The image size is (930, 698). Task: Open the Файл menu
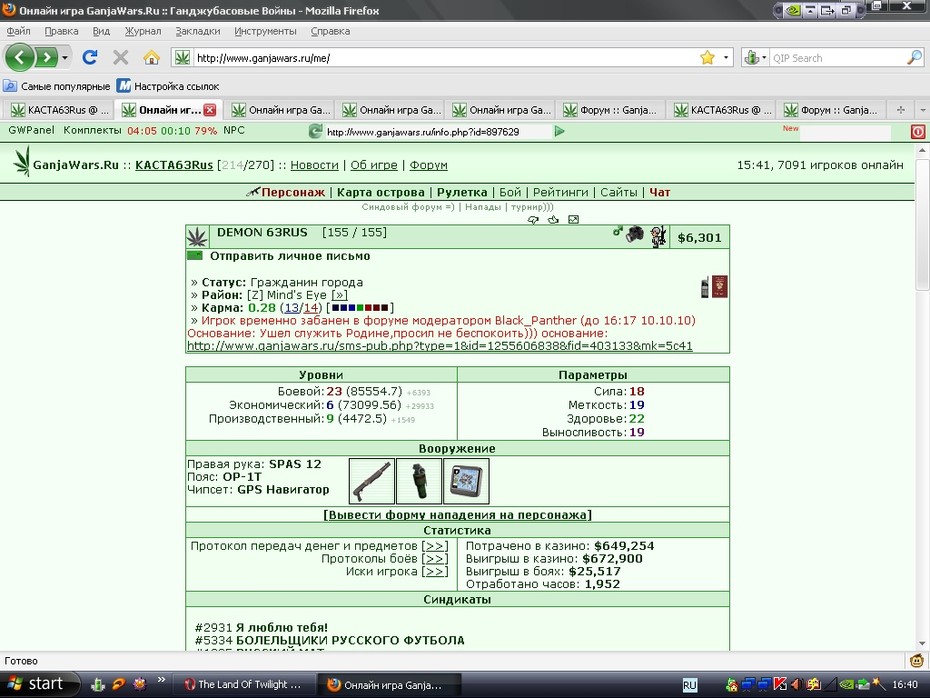(18, 31)
